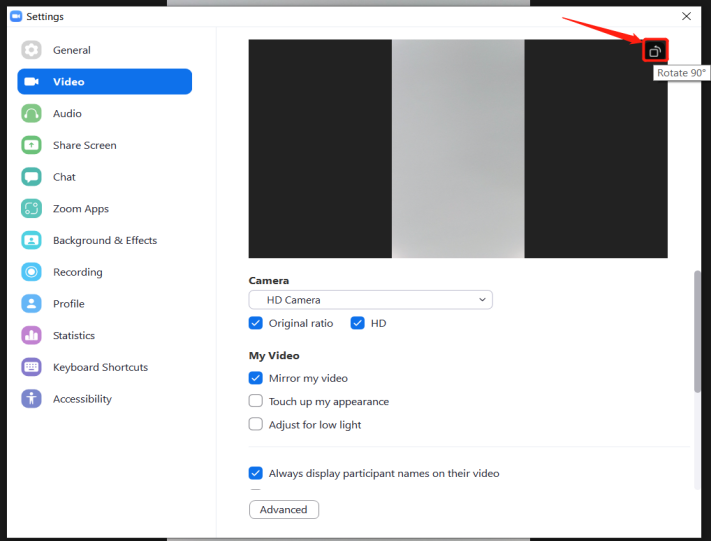Viewport: 711px width, 542px height.
Task: Click the Share Screen arrow icon
Action: click(31, 145)
